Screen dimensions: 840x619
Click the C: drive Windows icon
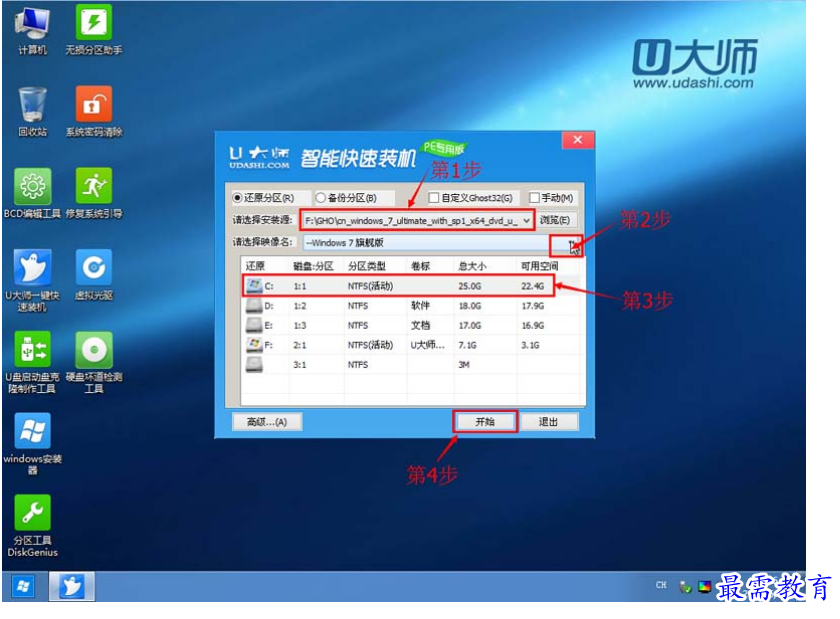(x=254, y=286)
